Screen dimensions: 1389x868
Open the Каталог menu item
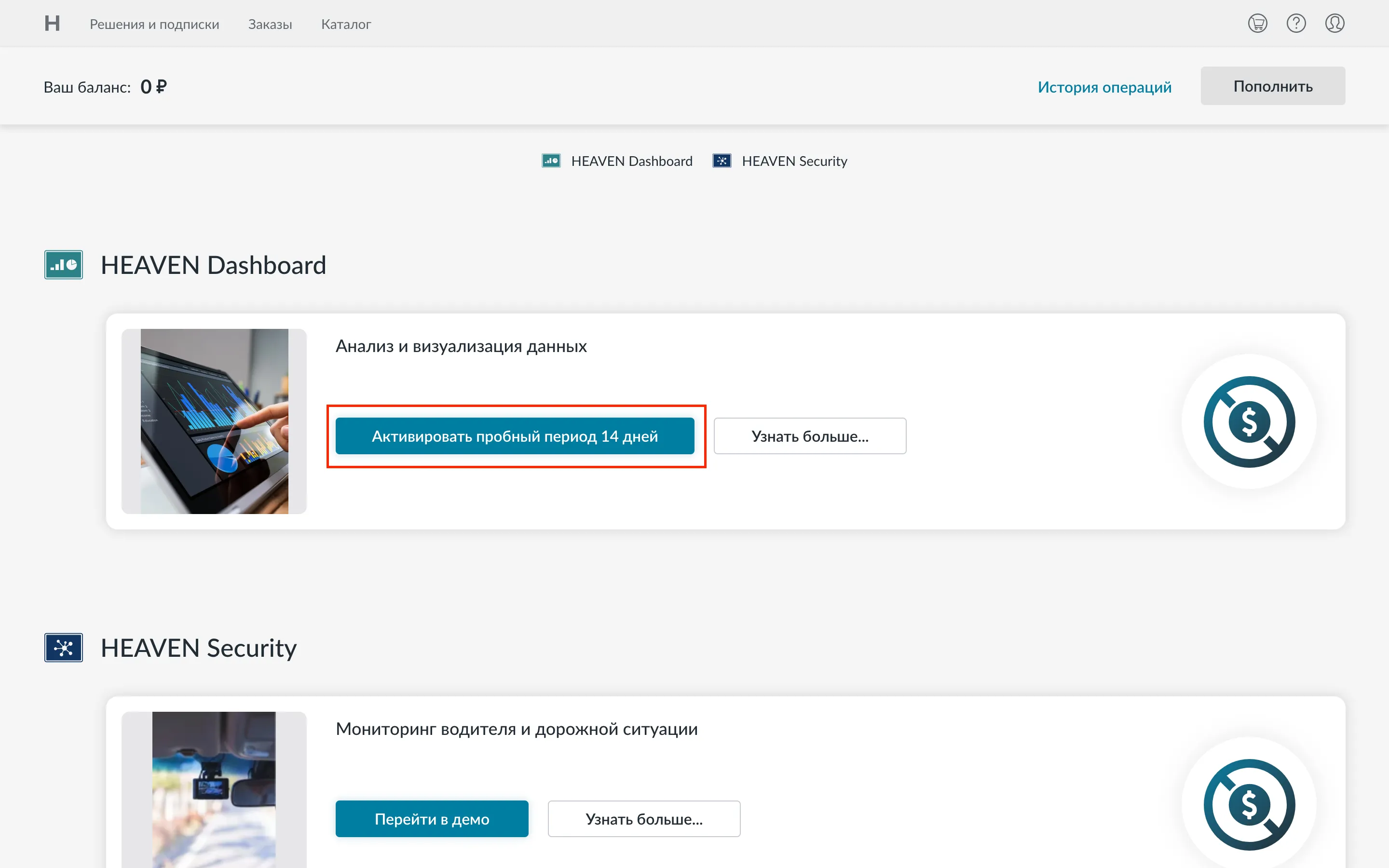pos(346,24)
